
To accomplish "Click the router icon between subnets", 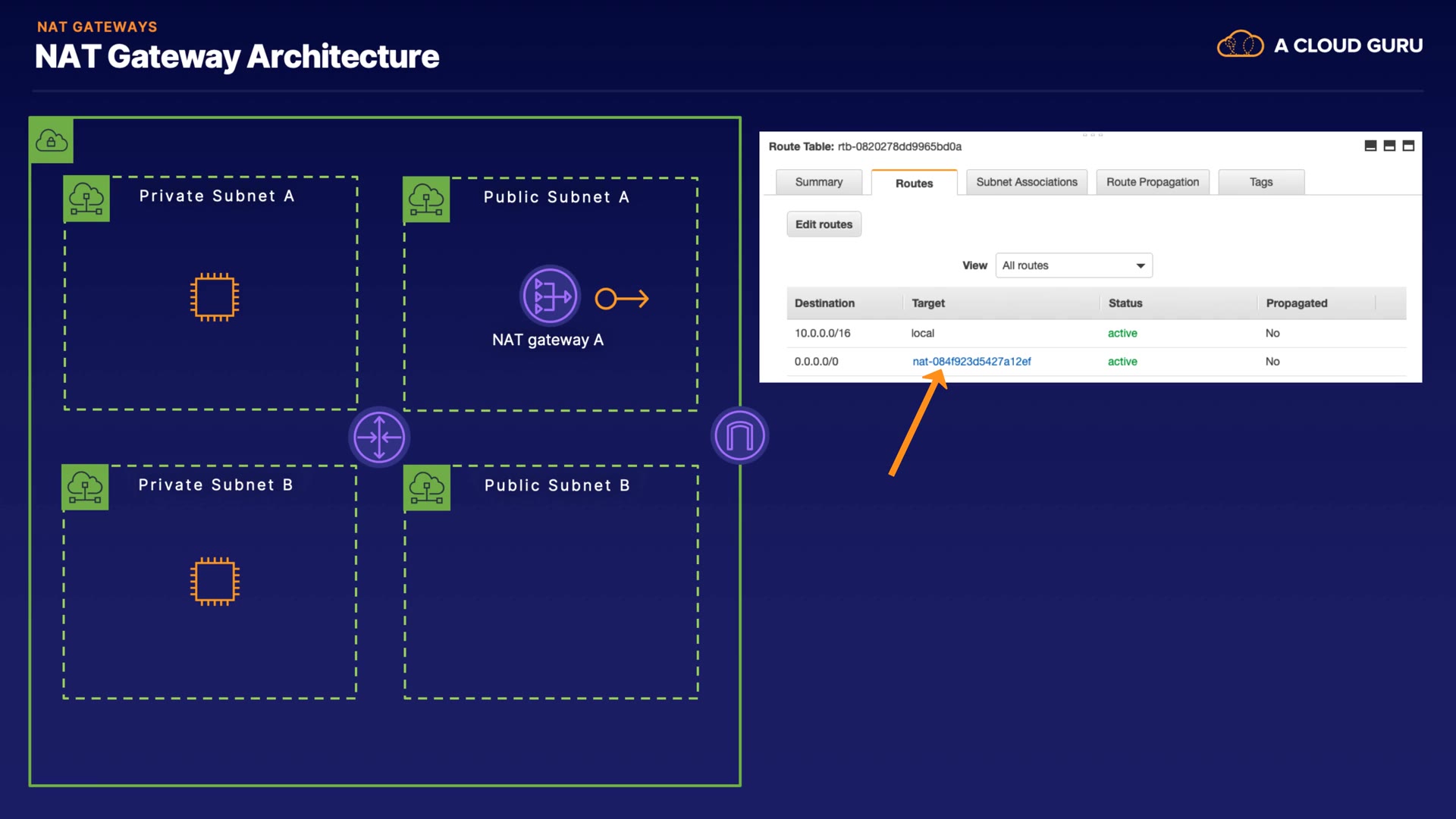I will (379, 437).
